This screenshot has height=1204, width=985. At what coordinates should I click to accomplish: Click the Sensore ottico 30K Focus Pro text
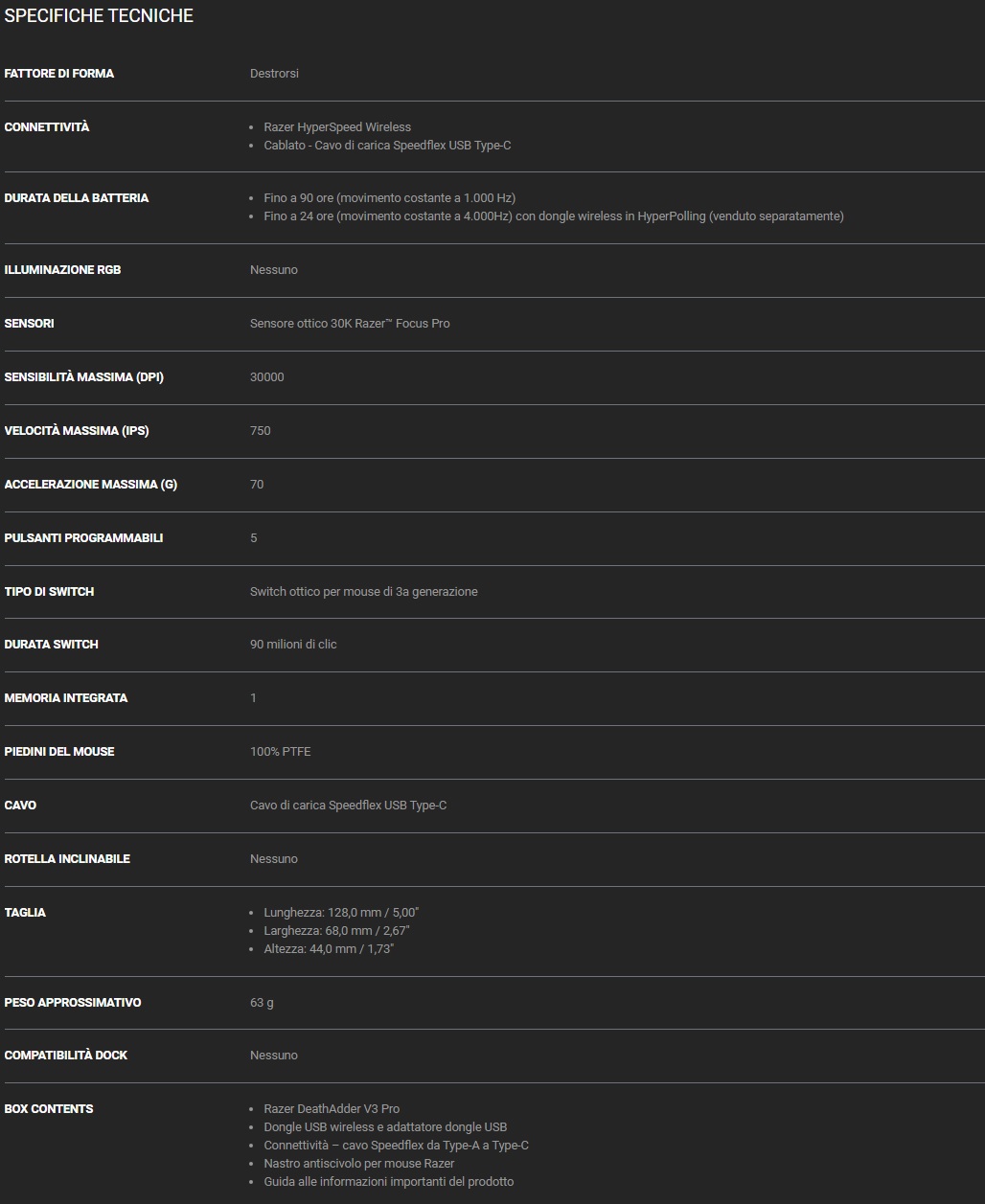pyautogui.click(x=350, y=324)
